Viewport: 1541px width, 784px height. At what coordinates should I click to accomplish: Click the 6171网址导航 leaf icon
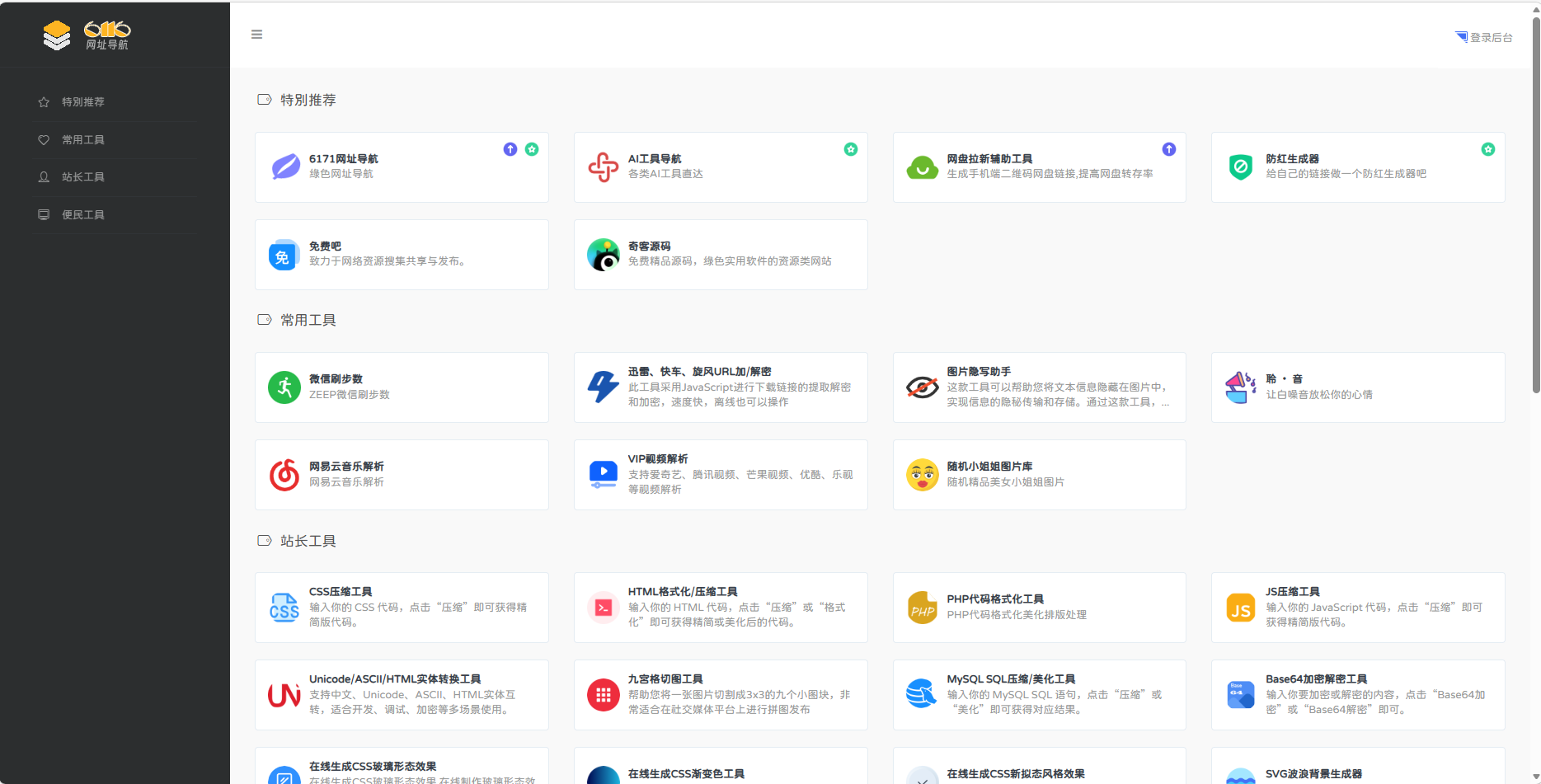pyautogui.click(x=284, y=166)
